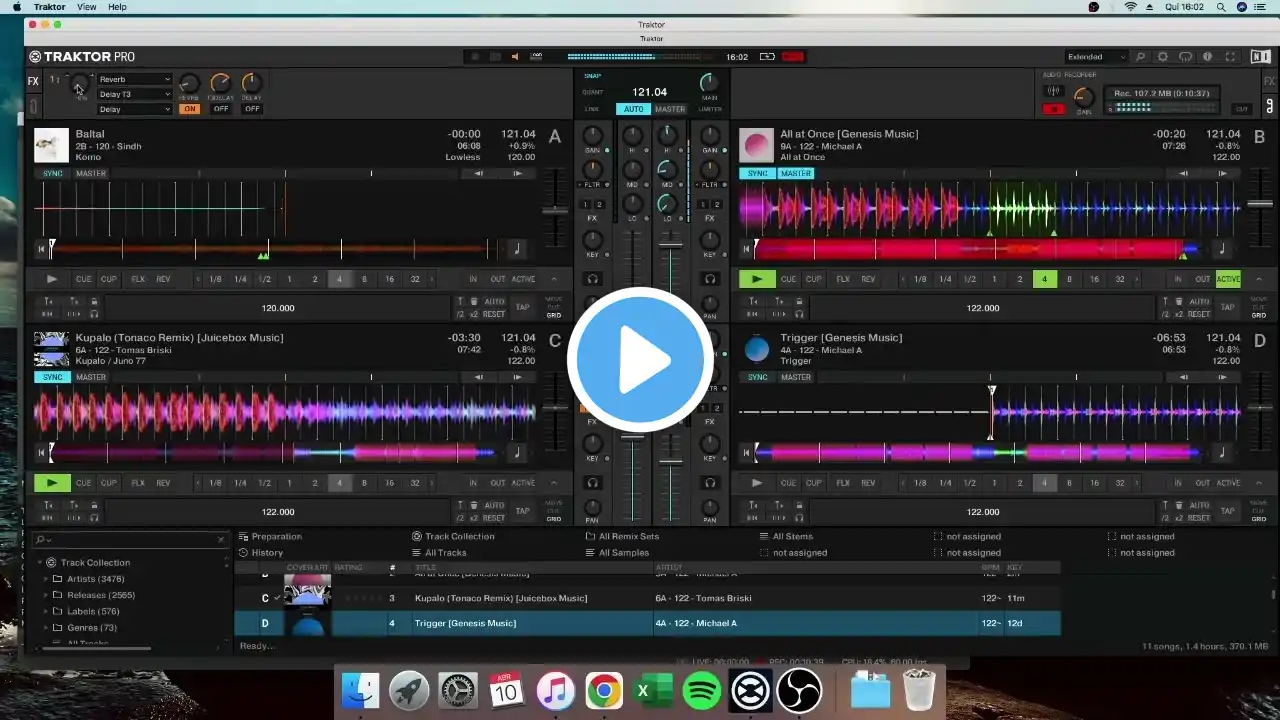This screenshot has width=1280, height=720.
Task: Open Excel from the Dock
Action: pyautogui.click(x=653, y=691)
